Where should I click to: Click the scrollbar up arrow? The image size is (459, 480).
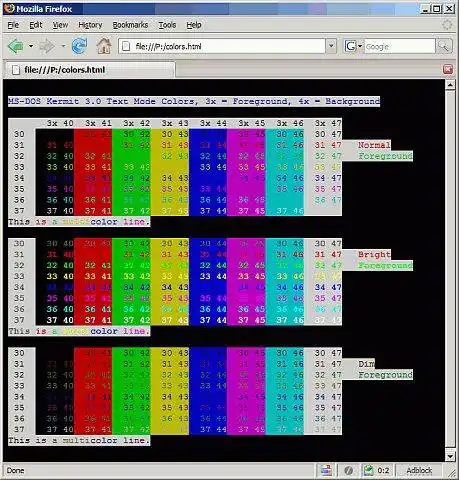coord(450,85)
